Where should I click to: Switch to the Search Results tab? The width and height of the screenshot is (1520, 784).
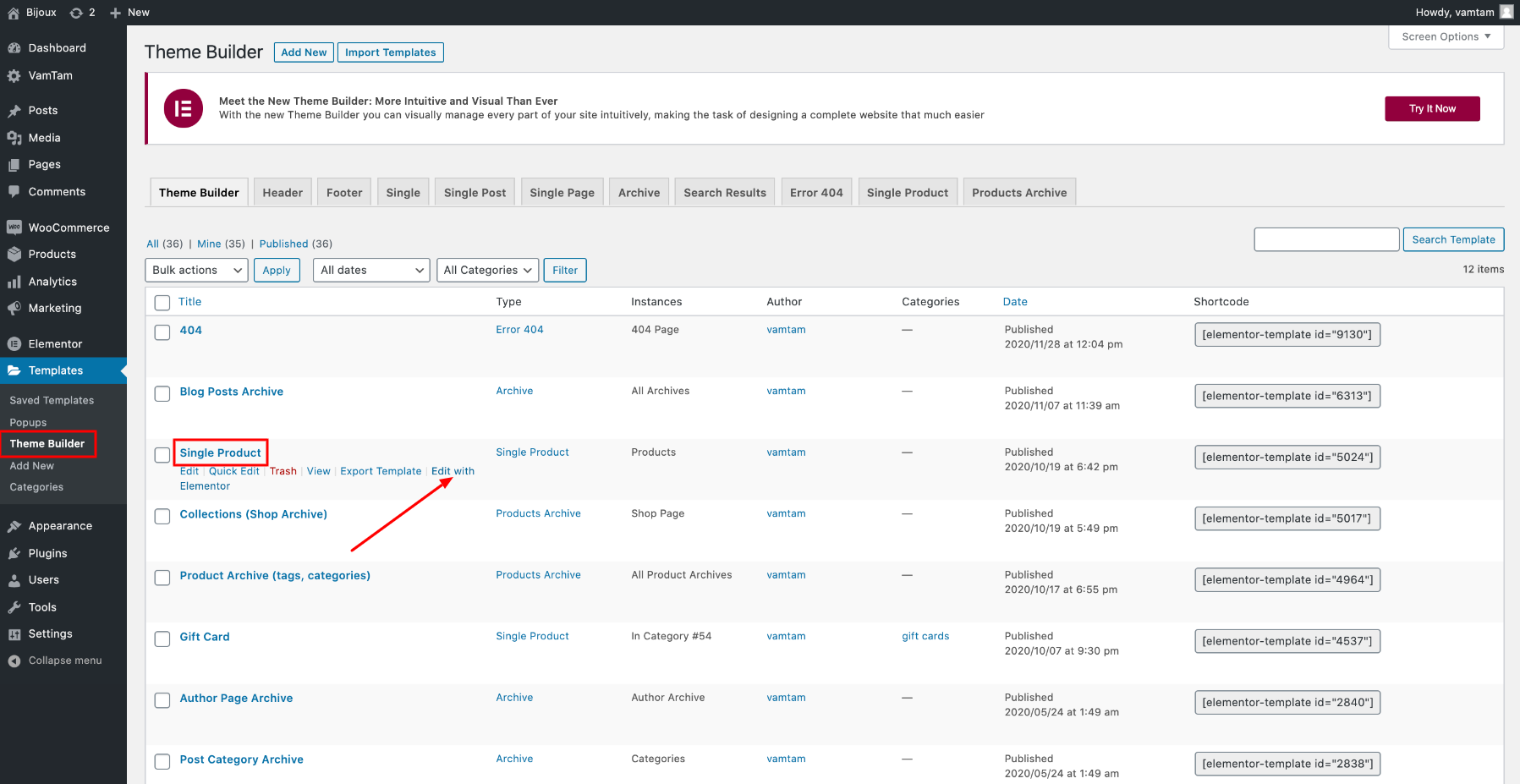pyautogui.click(x=725, y=193)
